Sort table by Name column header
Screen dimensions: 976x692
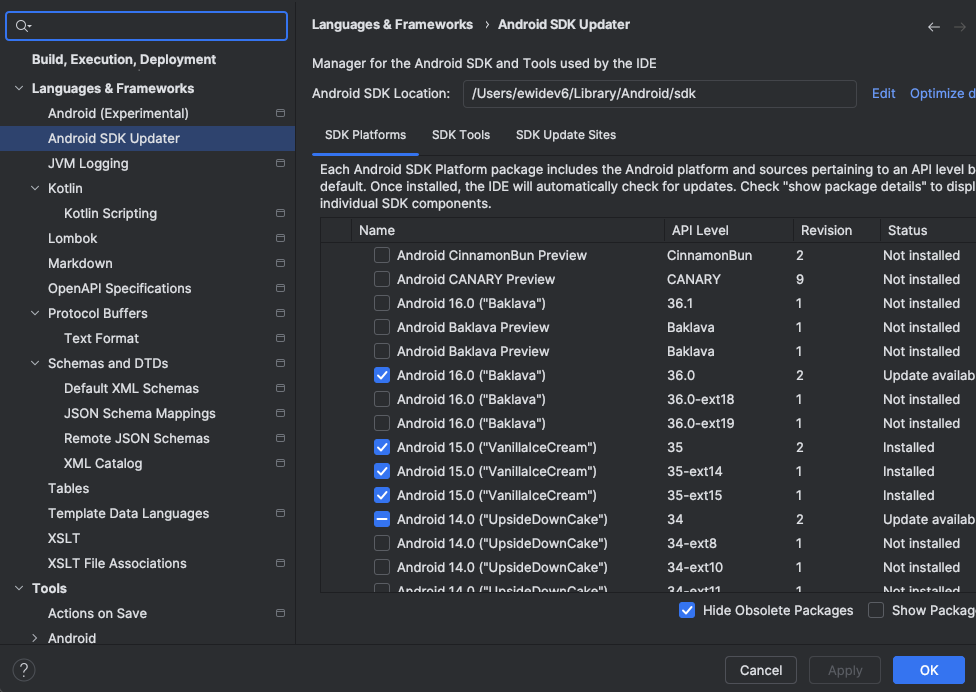click(508, 230)
